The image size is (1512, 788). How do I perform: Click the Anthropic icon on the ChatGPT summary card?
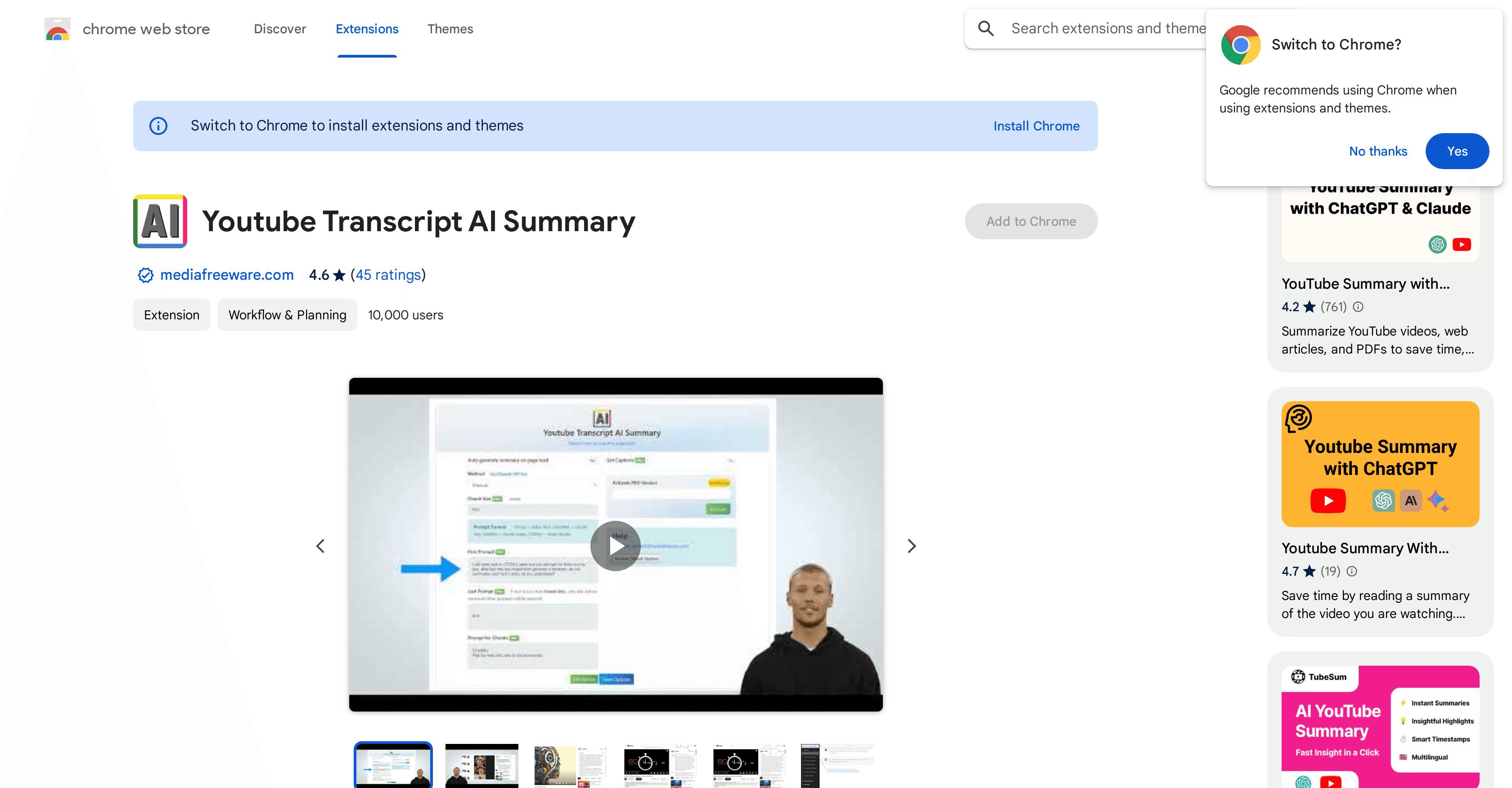[x=1411, y=501]
